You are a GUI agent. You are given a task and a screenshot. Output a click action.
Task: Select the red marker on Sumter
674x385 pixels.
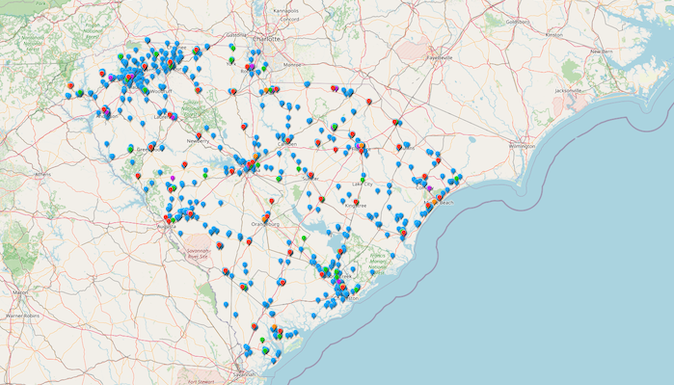[x=311, y=175]
